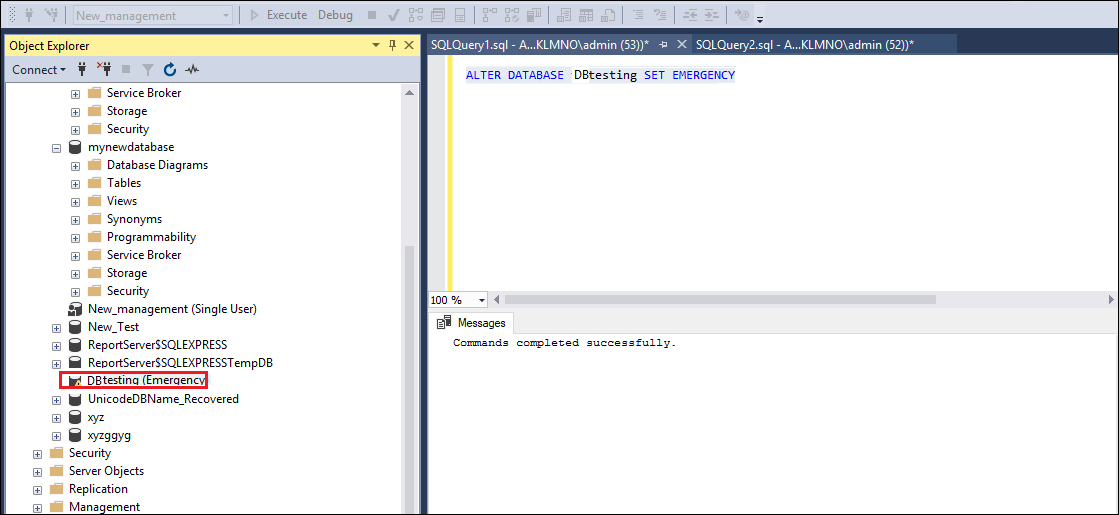The width and height of the screenshot is (1119, 515).
Task: Select Results to Text icon
Action: pos(564,15)
